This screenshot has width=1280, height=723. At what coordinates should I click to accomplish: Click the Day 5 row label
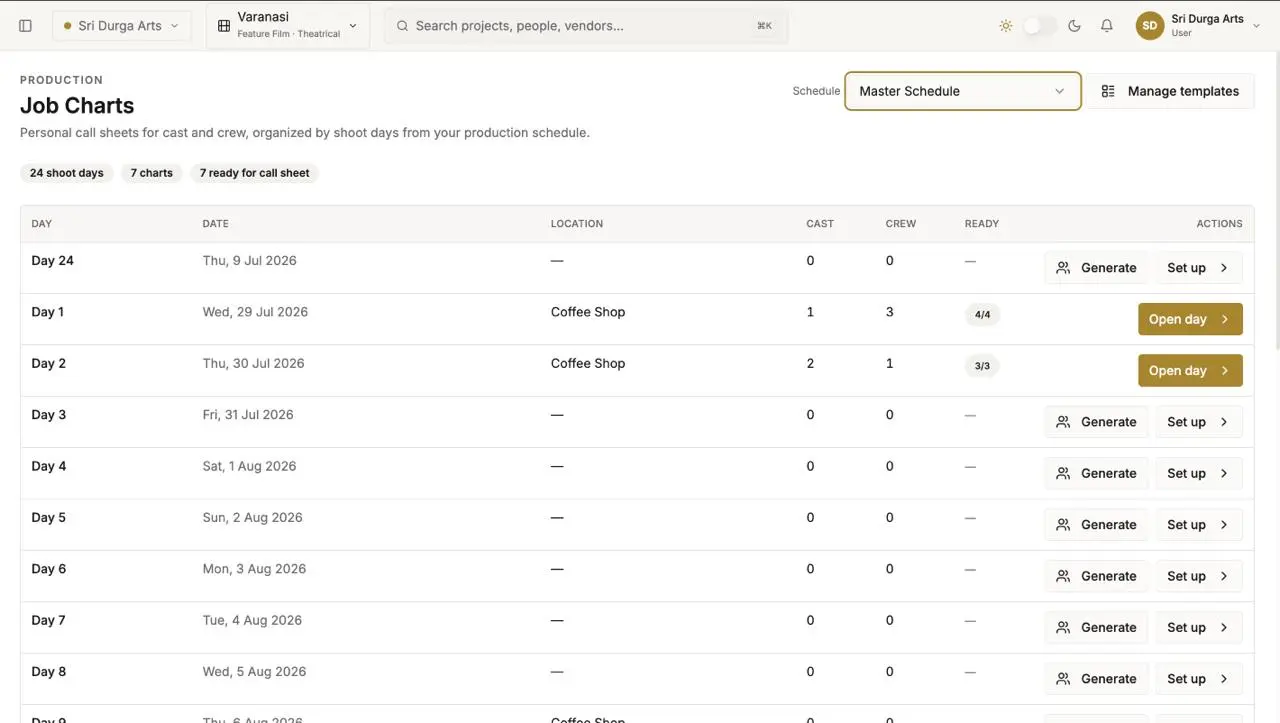[48, 518]
